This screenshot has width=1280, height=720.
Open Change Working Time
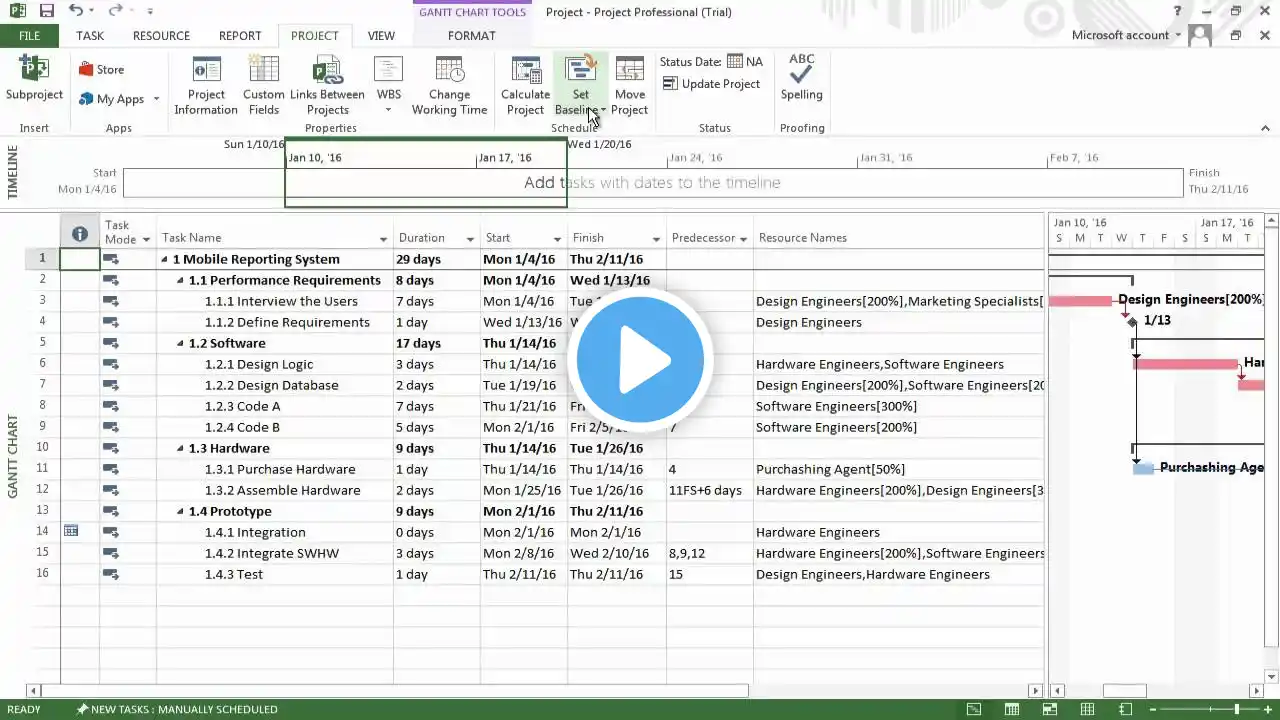point(449,86)
